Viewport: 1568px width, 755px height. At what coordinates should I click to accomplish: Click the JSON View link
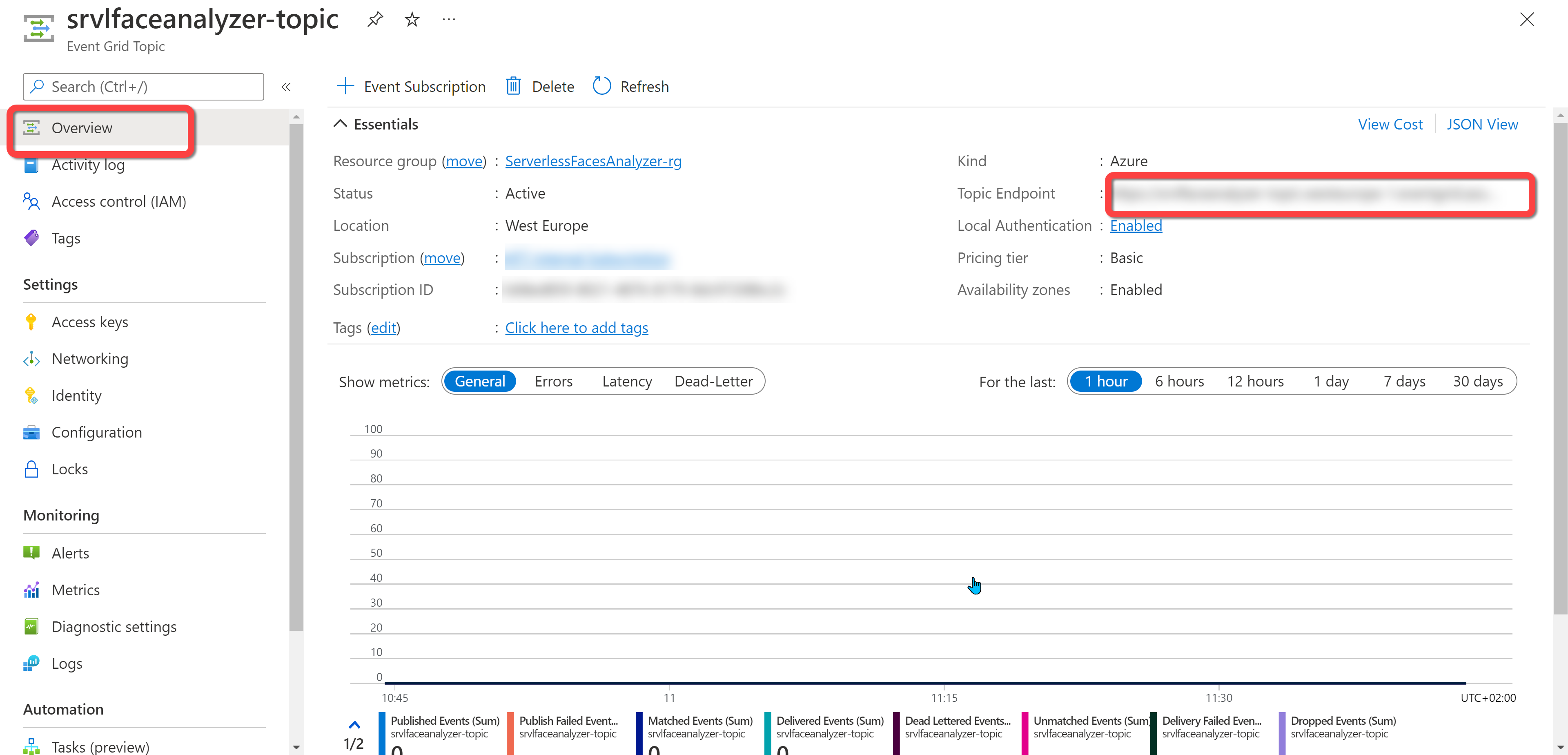1481,124
